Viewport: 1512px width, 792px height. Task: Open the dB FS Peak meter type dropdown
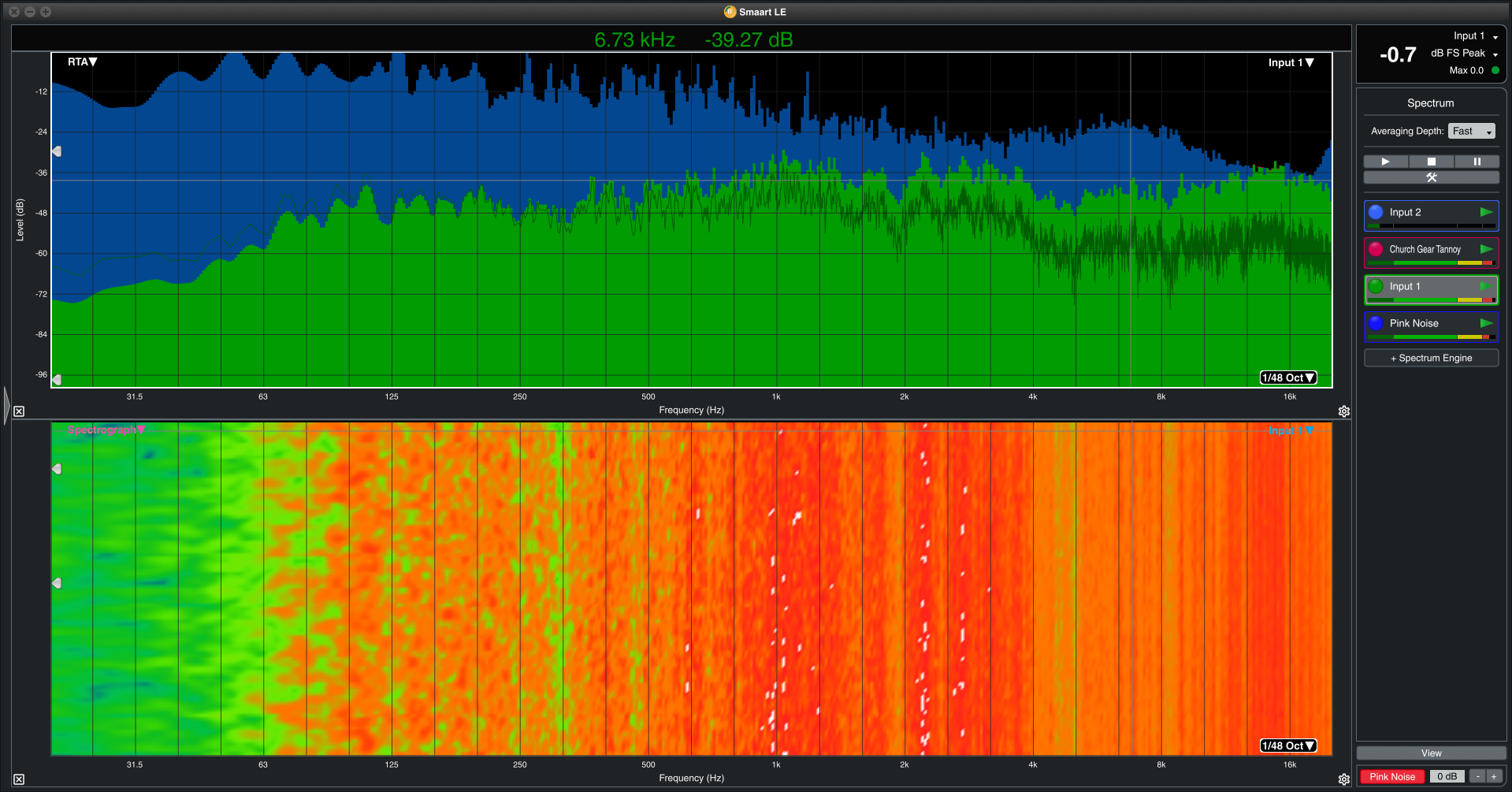pos(1464,54)
